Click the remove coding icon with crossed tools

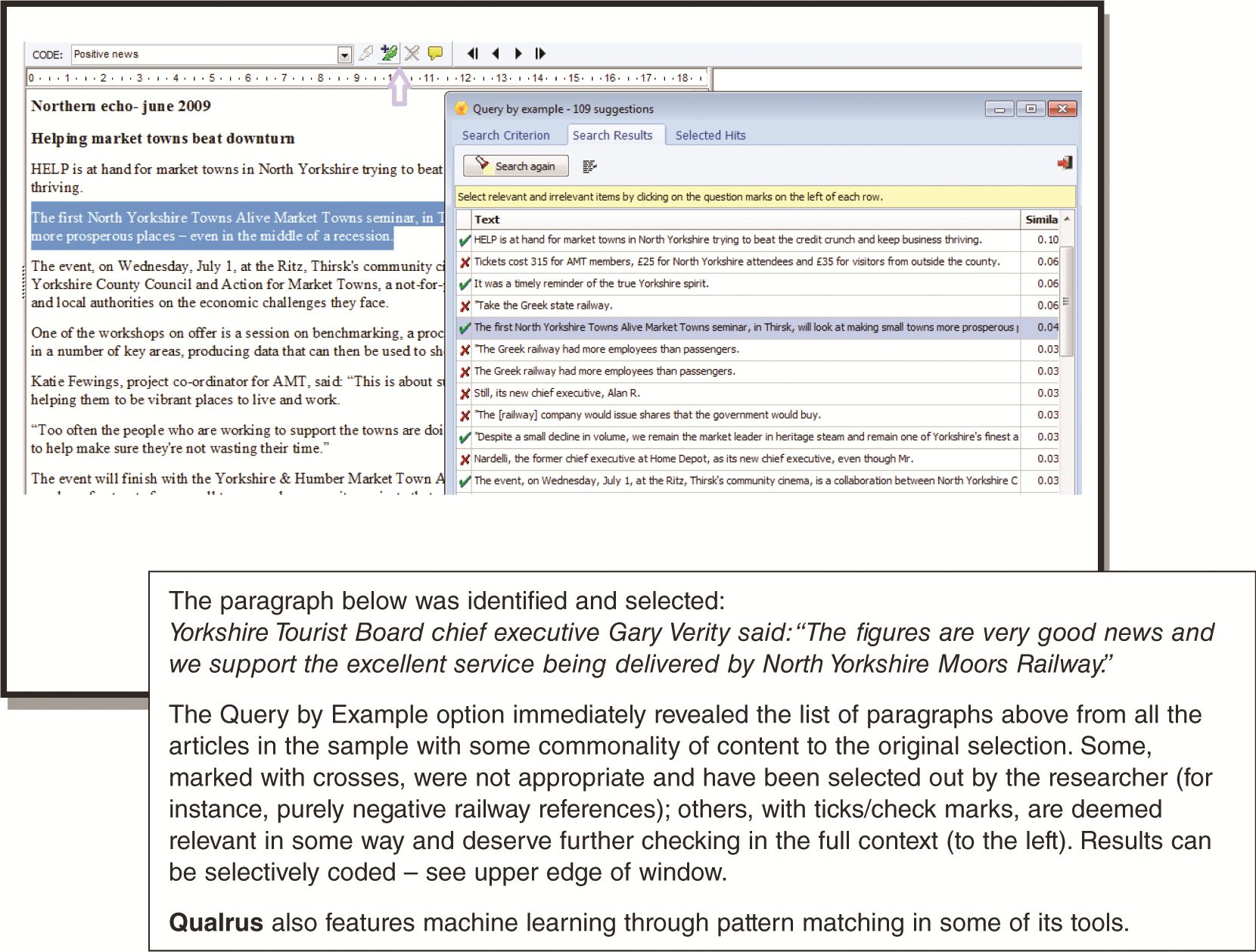(x=412, y=53)
